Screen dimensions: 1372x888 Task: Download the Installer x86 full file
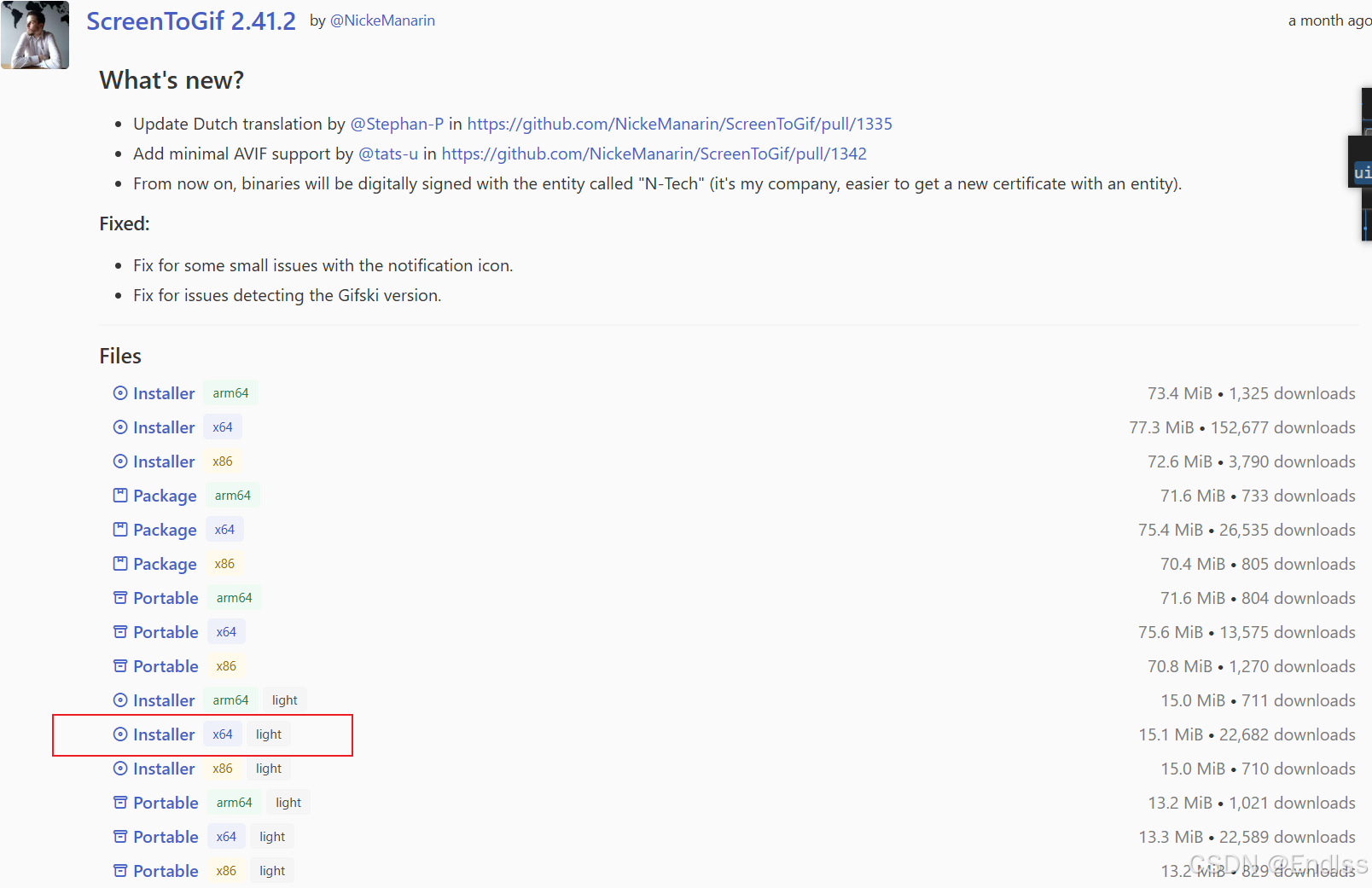[x=164, y=461]
